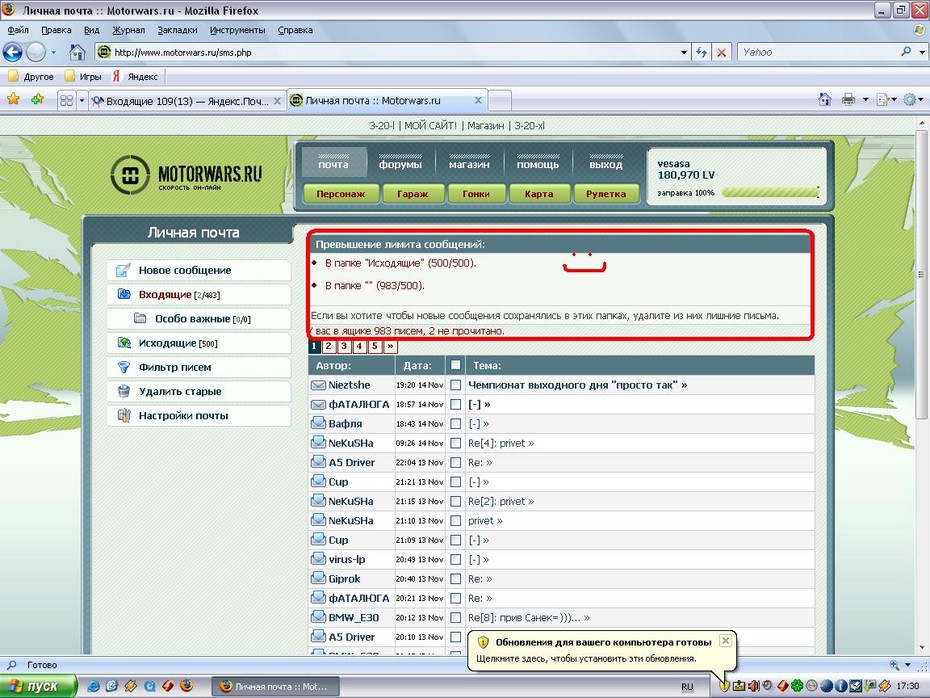930x698 pixels.
Task: Go to page 3 of messages
Action: tap(343, 346)
